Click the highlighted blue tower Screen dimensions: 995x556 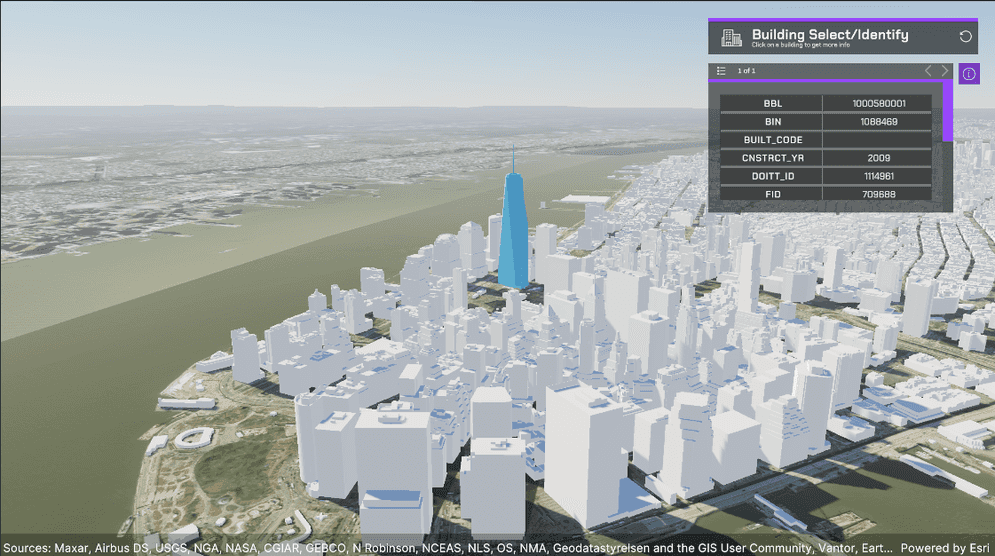pyautogui.click(x=514, y=230)
